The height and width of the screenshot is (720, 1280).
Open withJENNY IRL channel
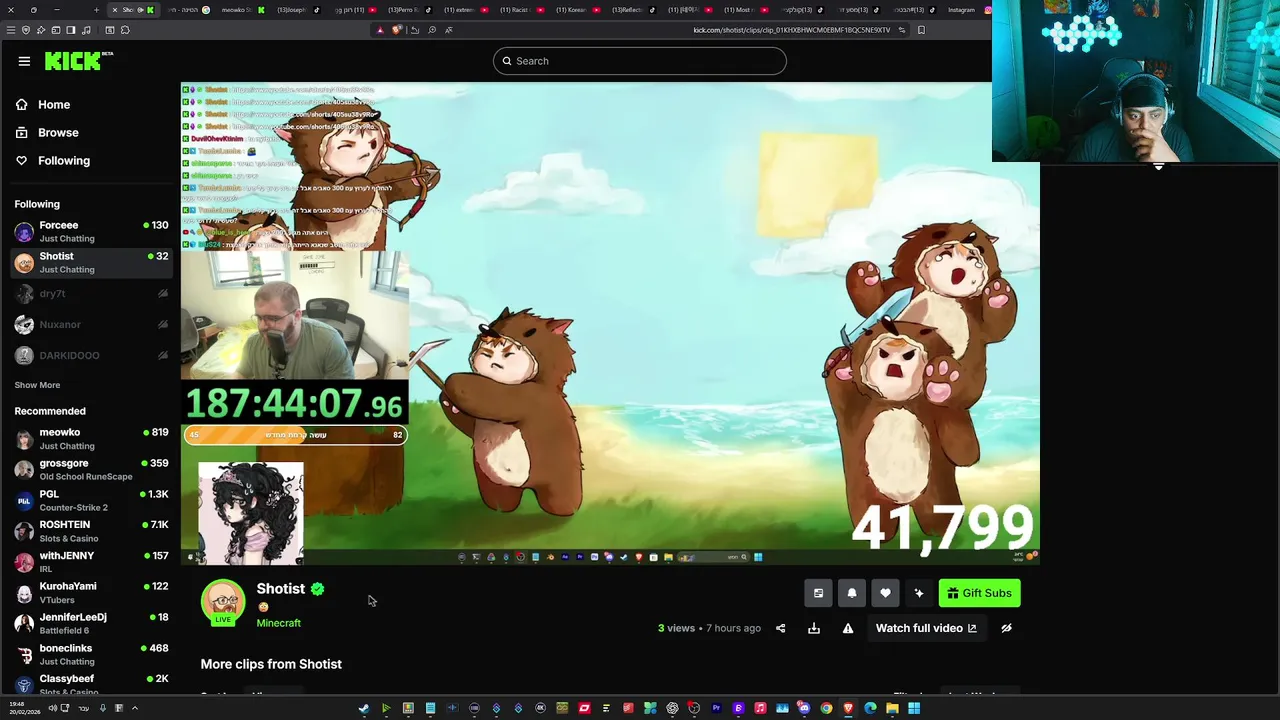tap(91, 562)
